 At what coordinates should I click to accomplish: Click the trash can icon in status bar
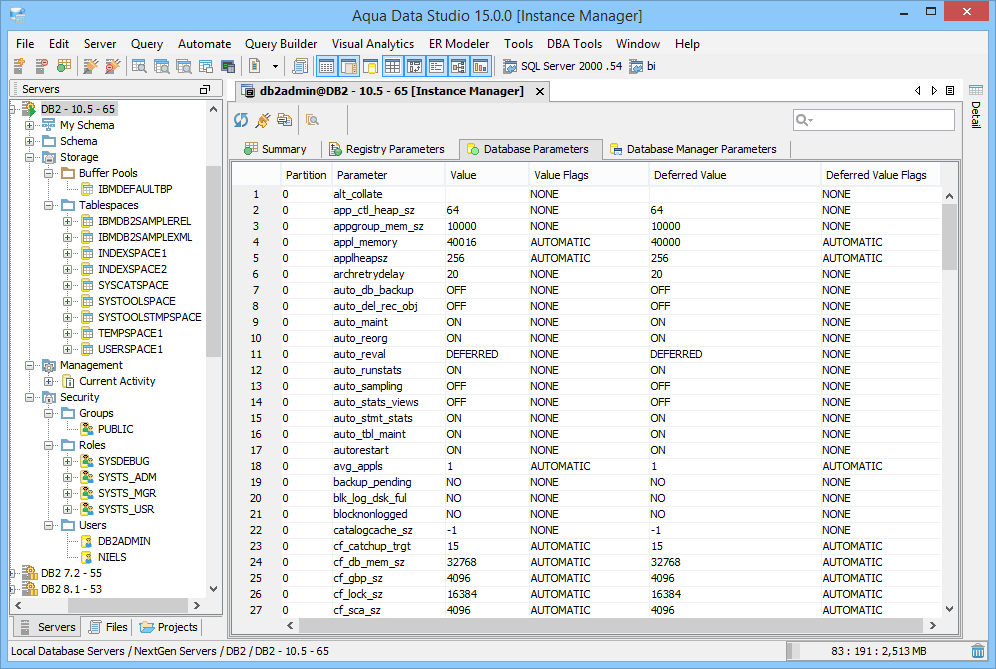[978, 651]
